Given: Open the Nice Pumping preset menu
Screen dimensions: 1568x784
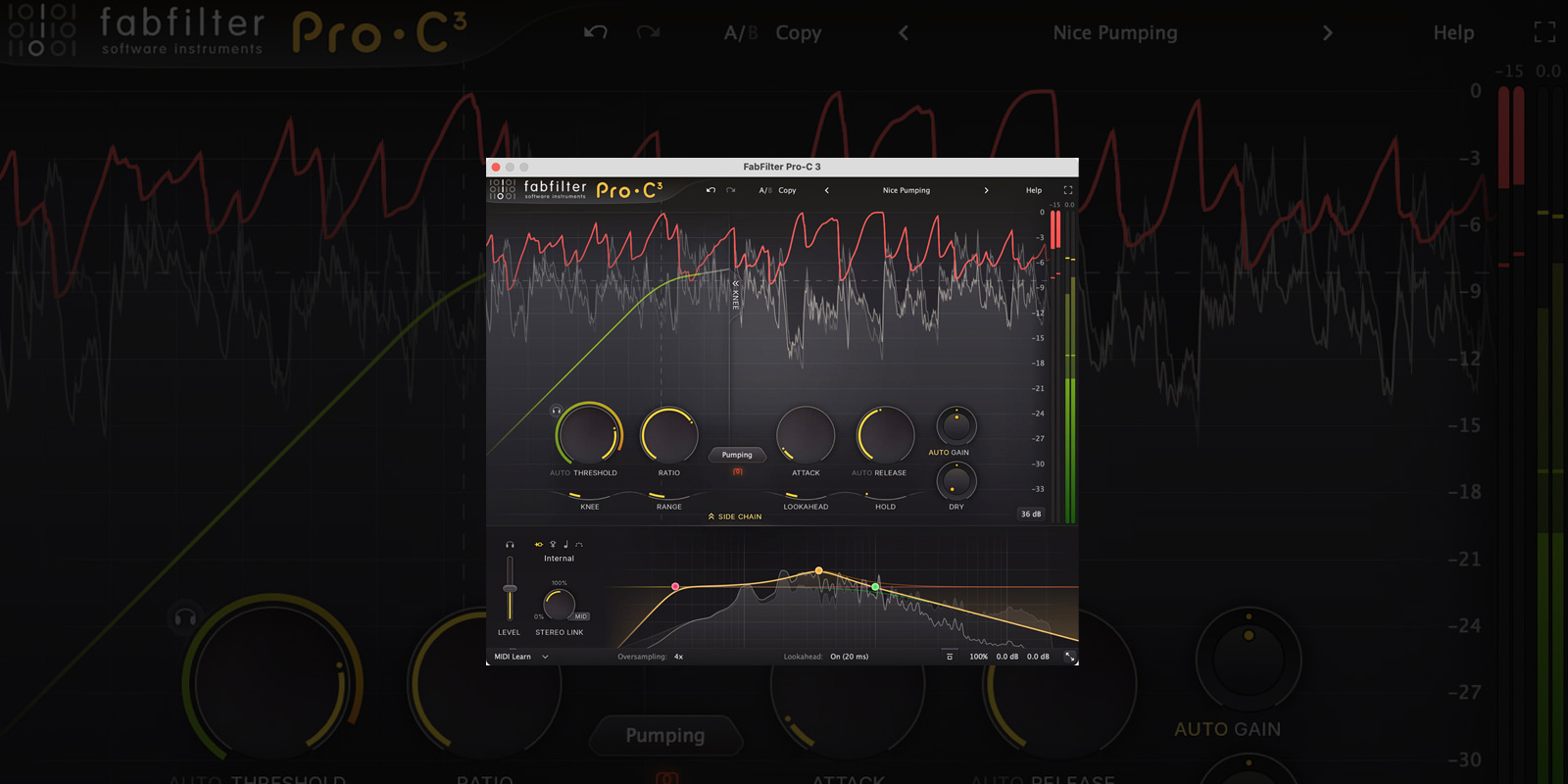Looking at the screenshot, I should pyautogui.click(x=906, y=190).
